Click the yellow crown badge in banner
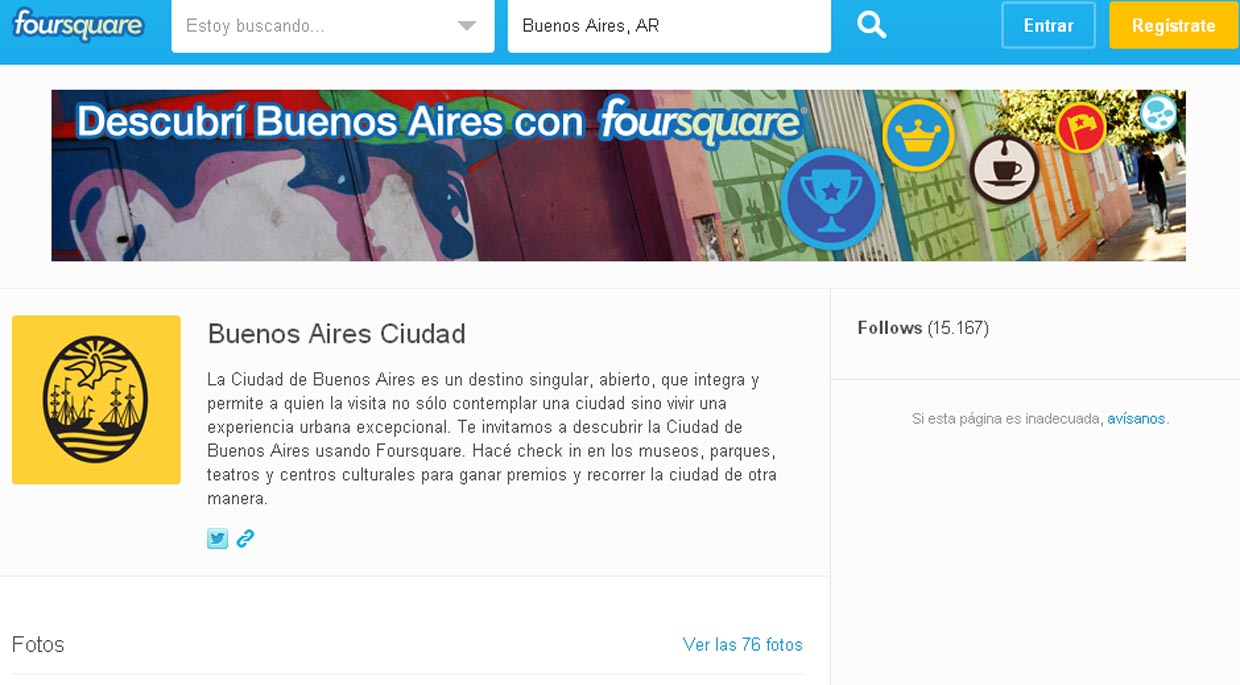This screenshot has width=1240, height=685. (918, 136)
